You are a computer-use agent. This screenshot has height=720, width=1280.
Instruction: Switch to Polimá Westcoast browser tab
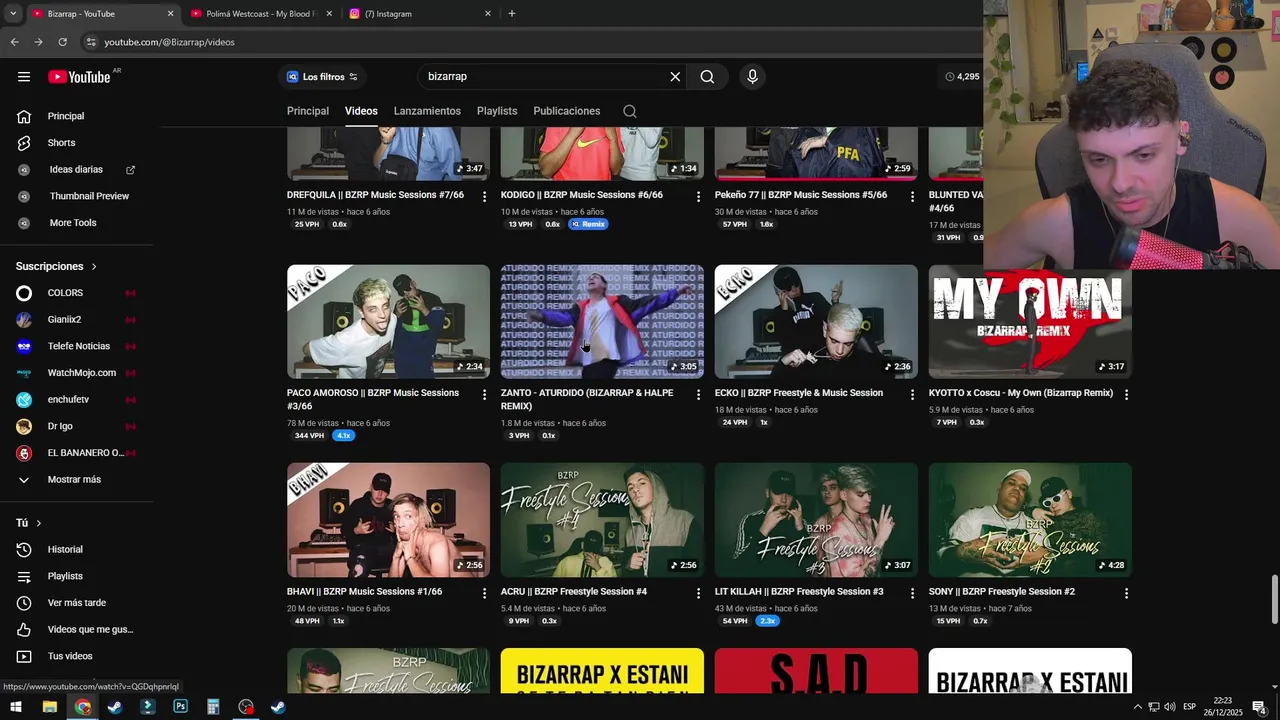click(260, 14)
